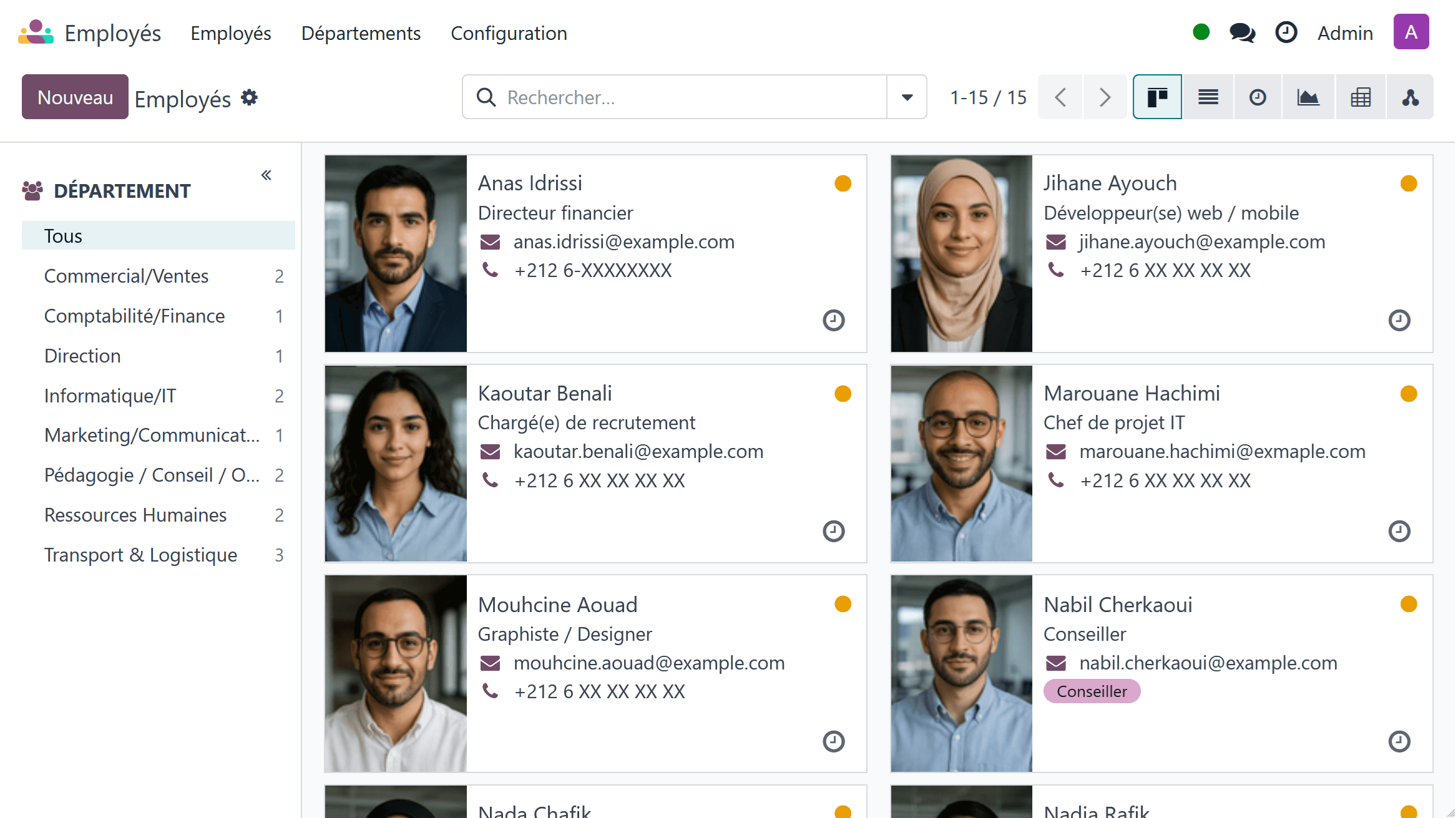The width and height of the screenshot is (1456, 818).
Task: Switch to the list view
Action: 1208,97
